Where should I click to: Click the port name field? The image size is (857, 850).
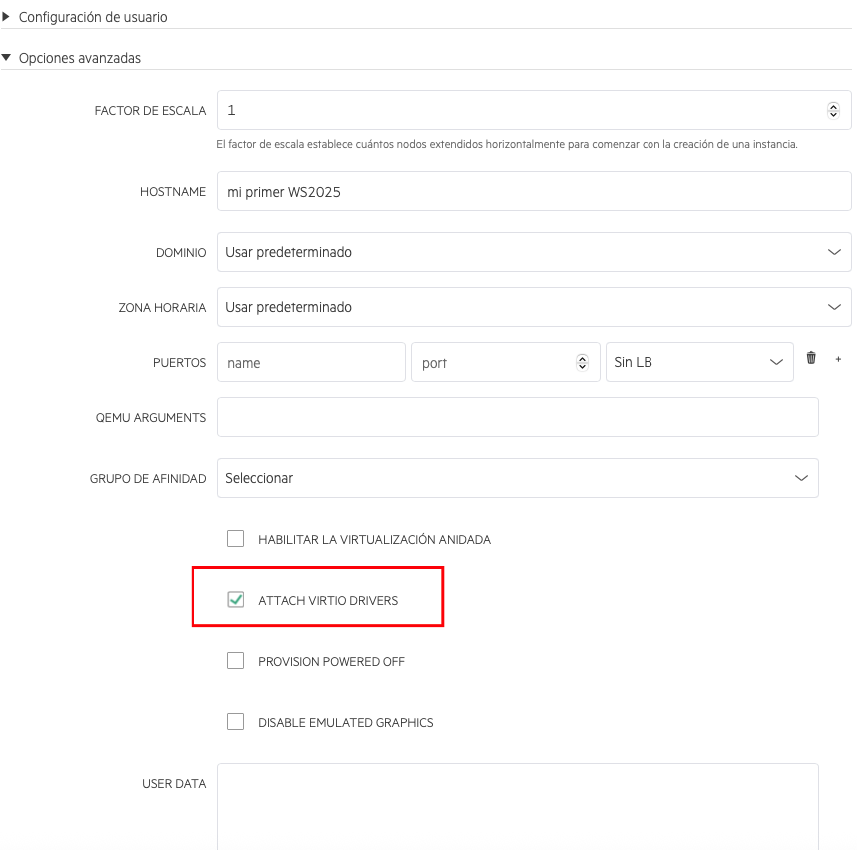tap(310, 362)
